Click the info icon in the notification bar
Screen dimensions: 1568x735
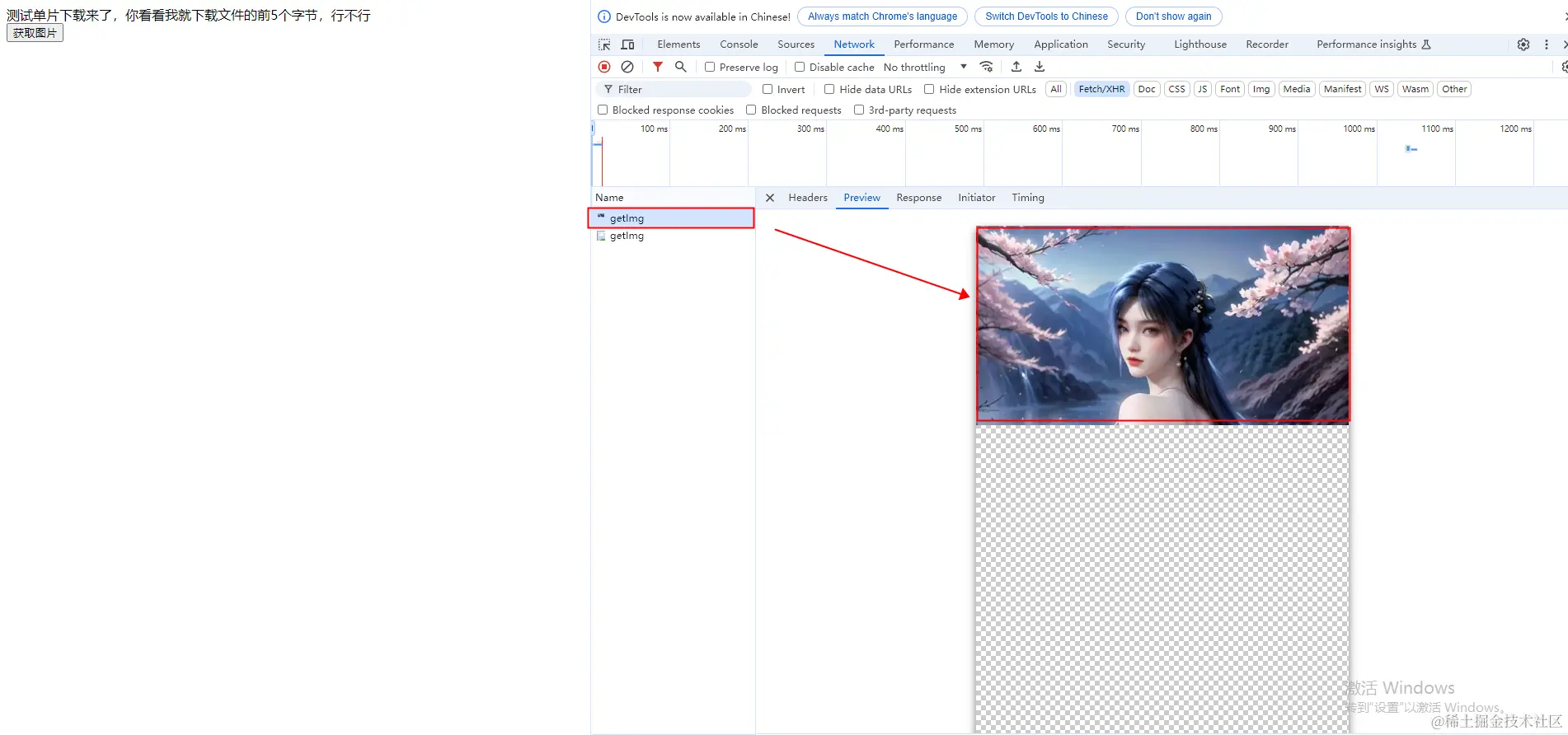pyautogui.click(x=604, y=16)
